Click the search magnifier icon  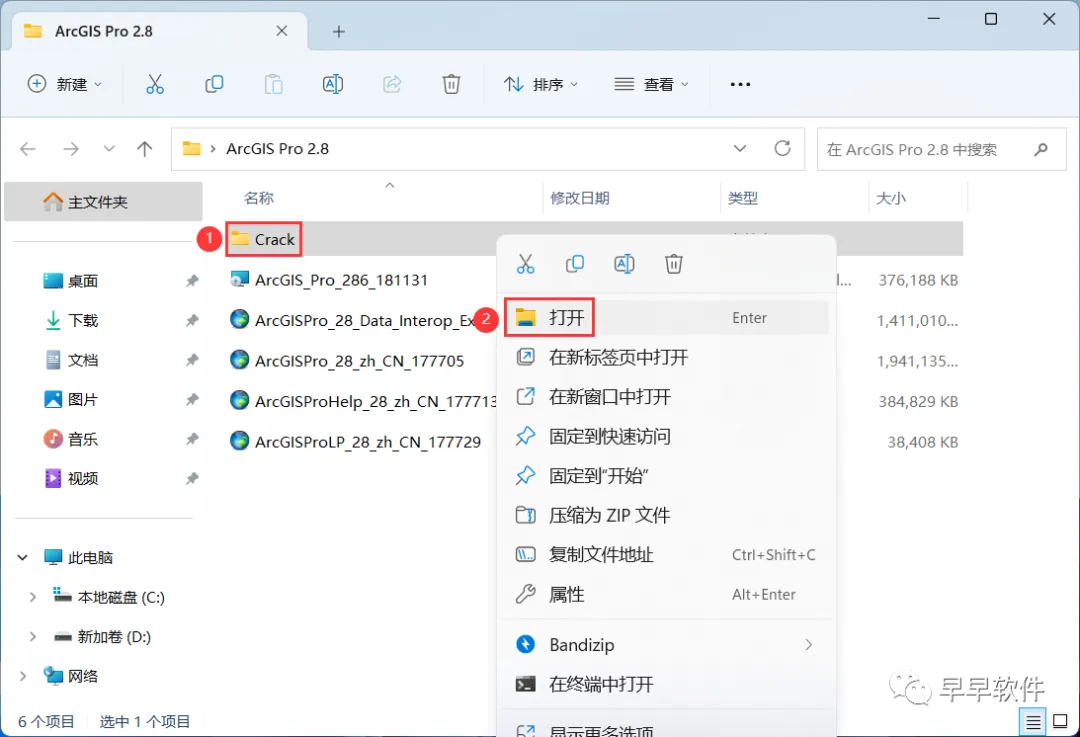pyautogui.click(x=1041, y=149)
